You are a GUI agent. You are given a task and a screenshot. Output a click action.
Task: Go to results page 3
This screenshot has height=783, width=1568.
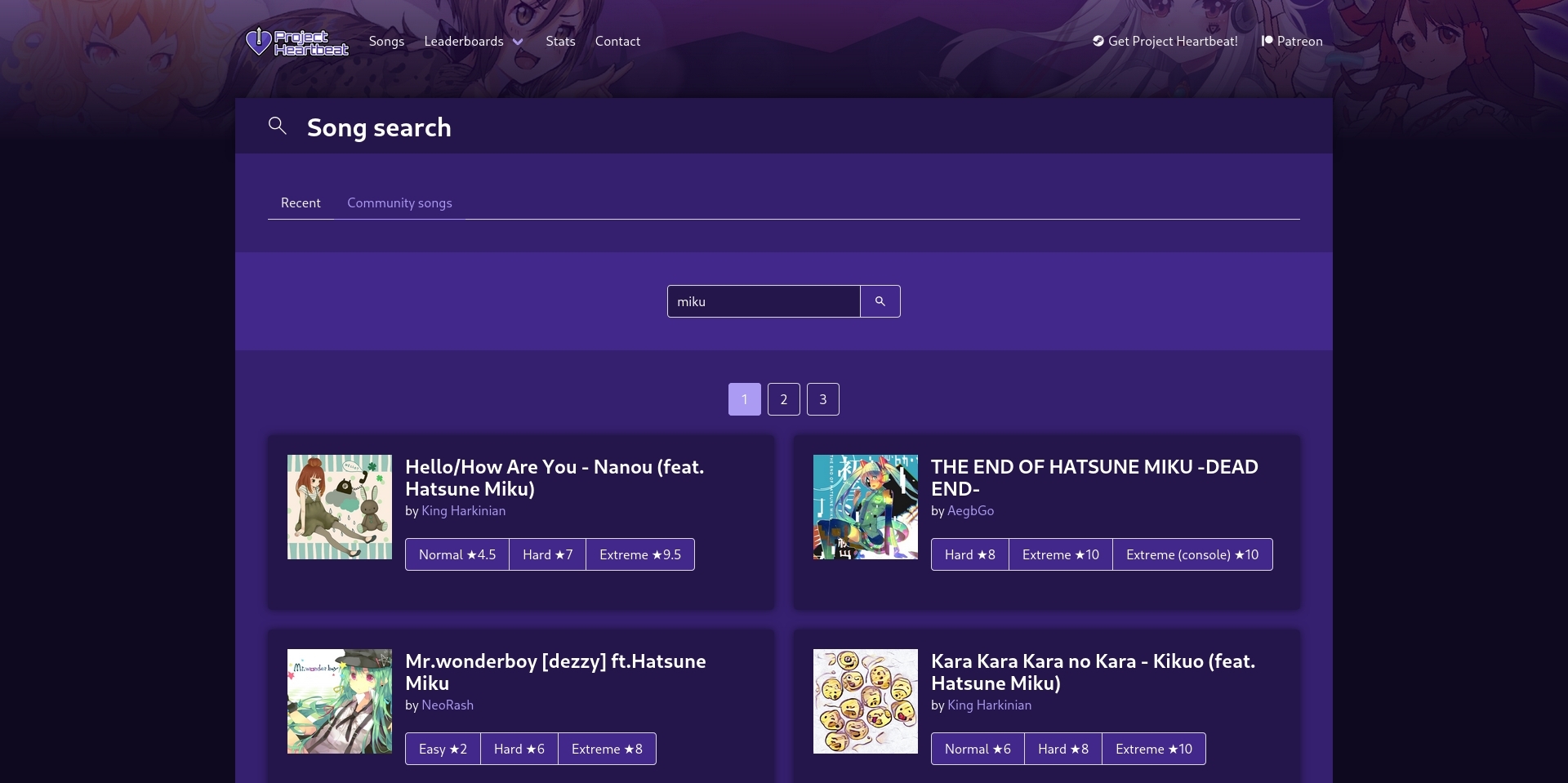pyautogui.click(x=823, y=399)
